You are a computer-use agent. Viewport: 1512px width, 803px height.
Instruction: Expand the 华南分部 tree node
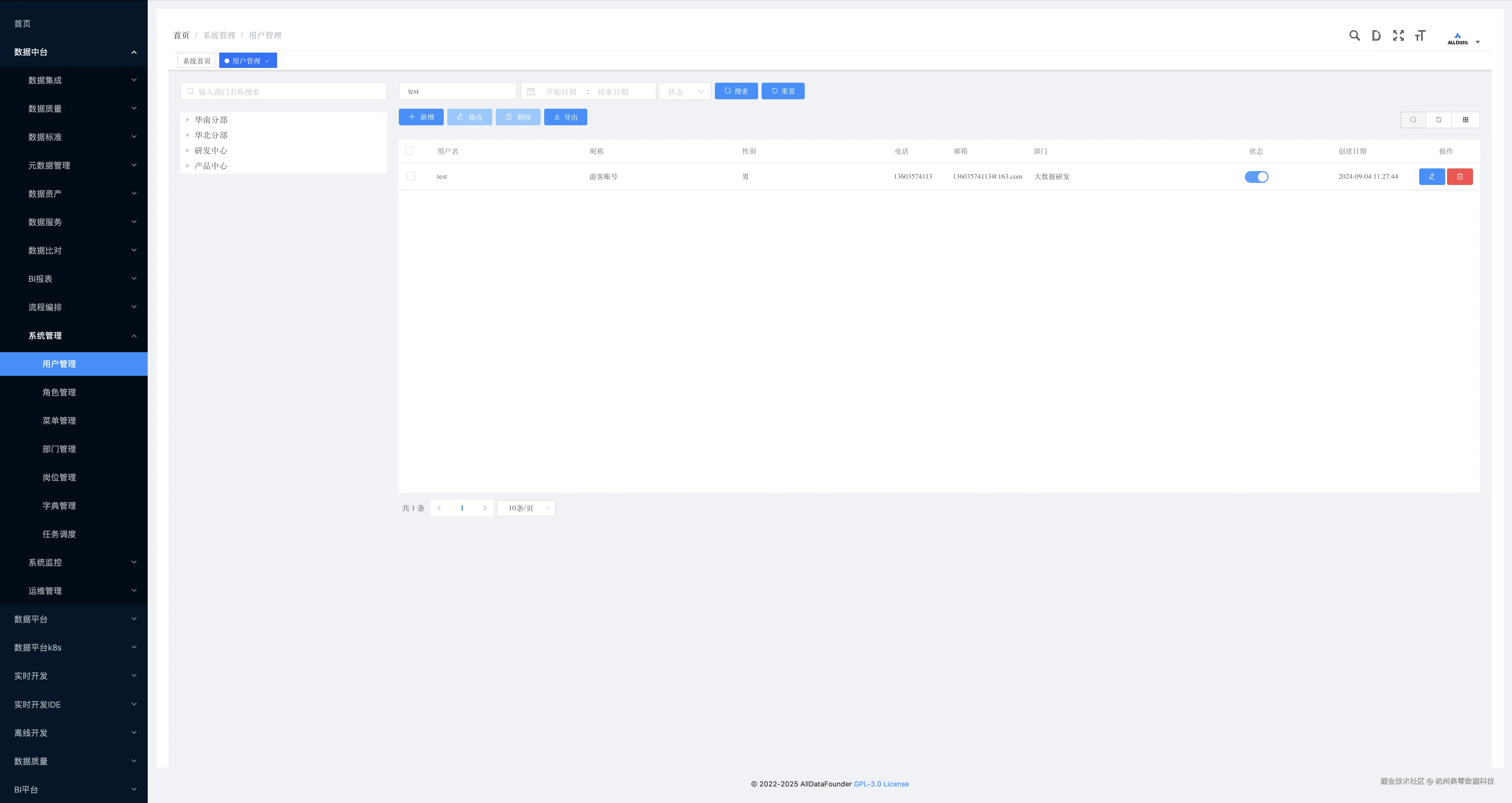coord(188,120)
